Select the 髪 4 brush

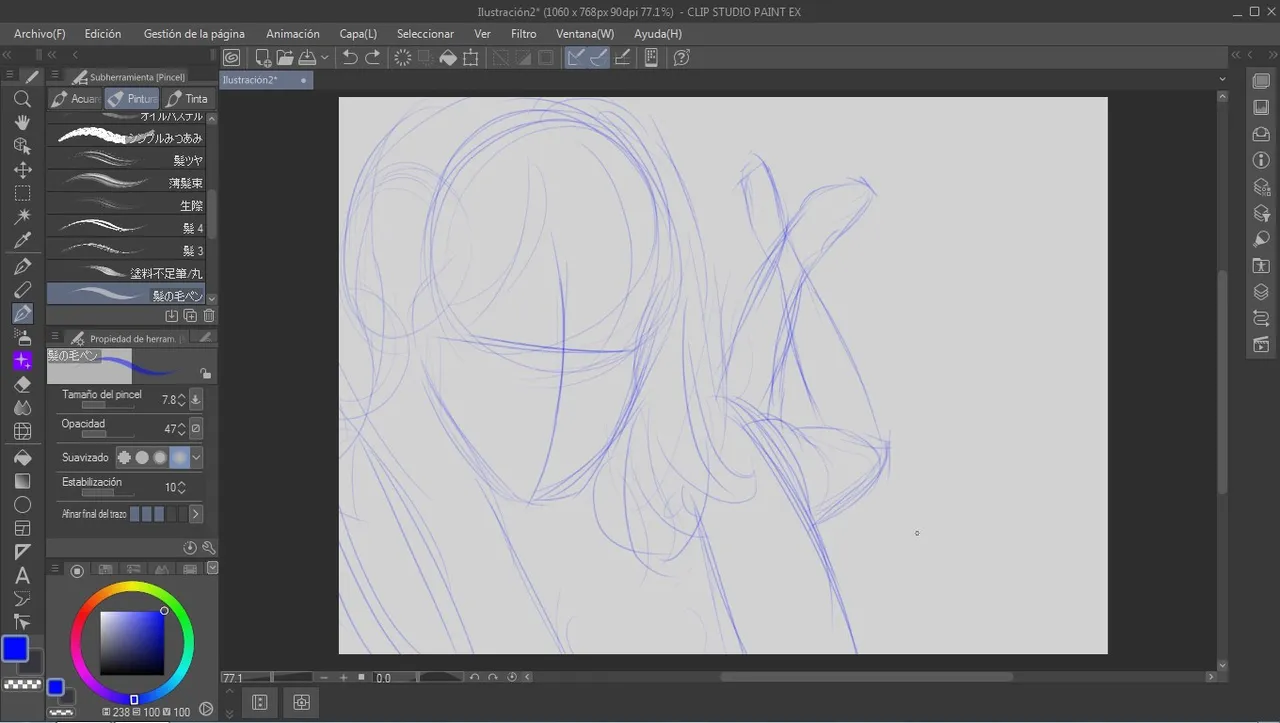(126, 228)
